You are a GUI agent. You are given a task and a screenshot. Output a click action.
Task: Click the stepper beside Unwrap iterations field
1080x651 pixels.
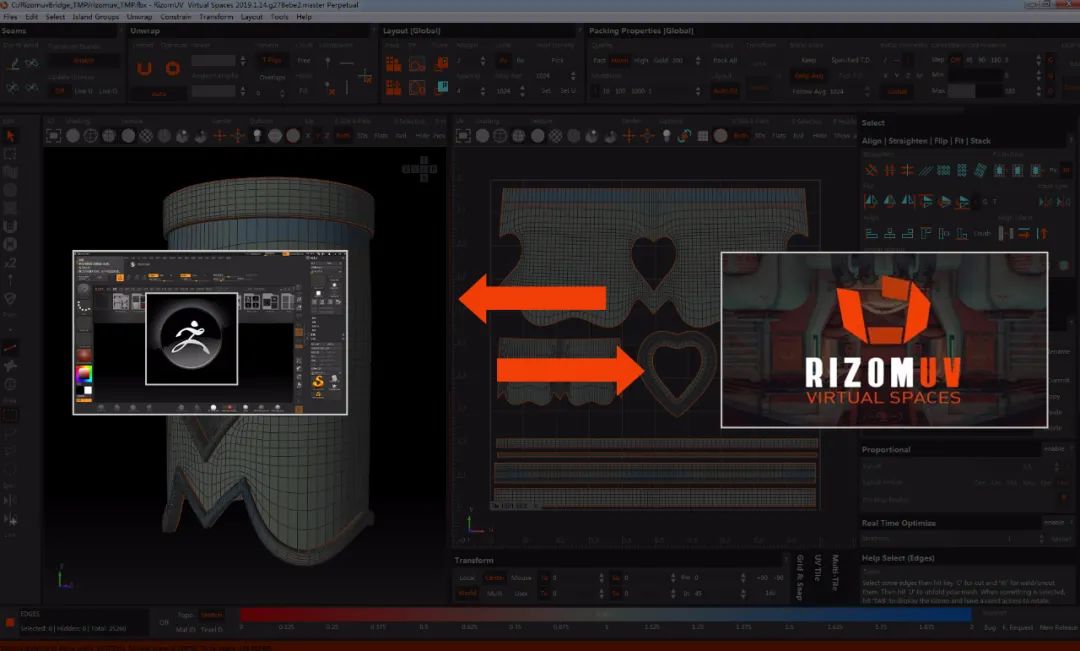(242, 61)
